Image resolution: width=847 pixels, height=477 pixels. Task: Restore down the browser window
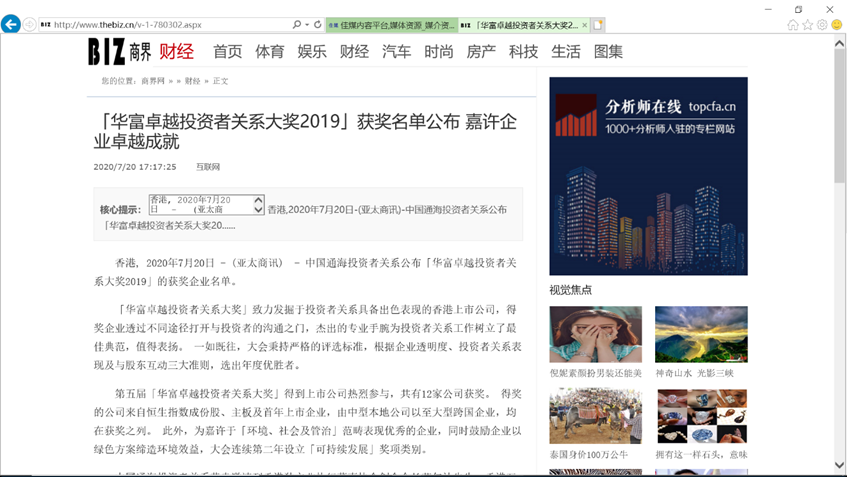pos(798,9)
